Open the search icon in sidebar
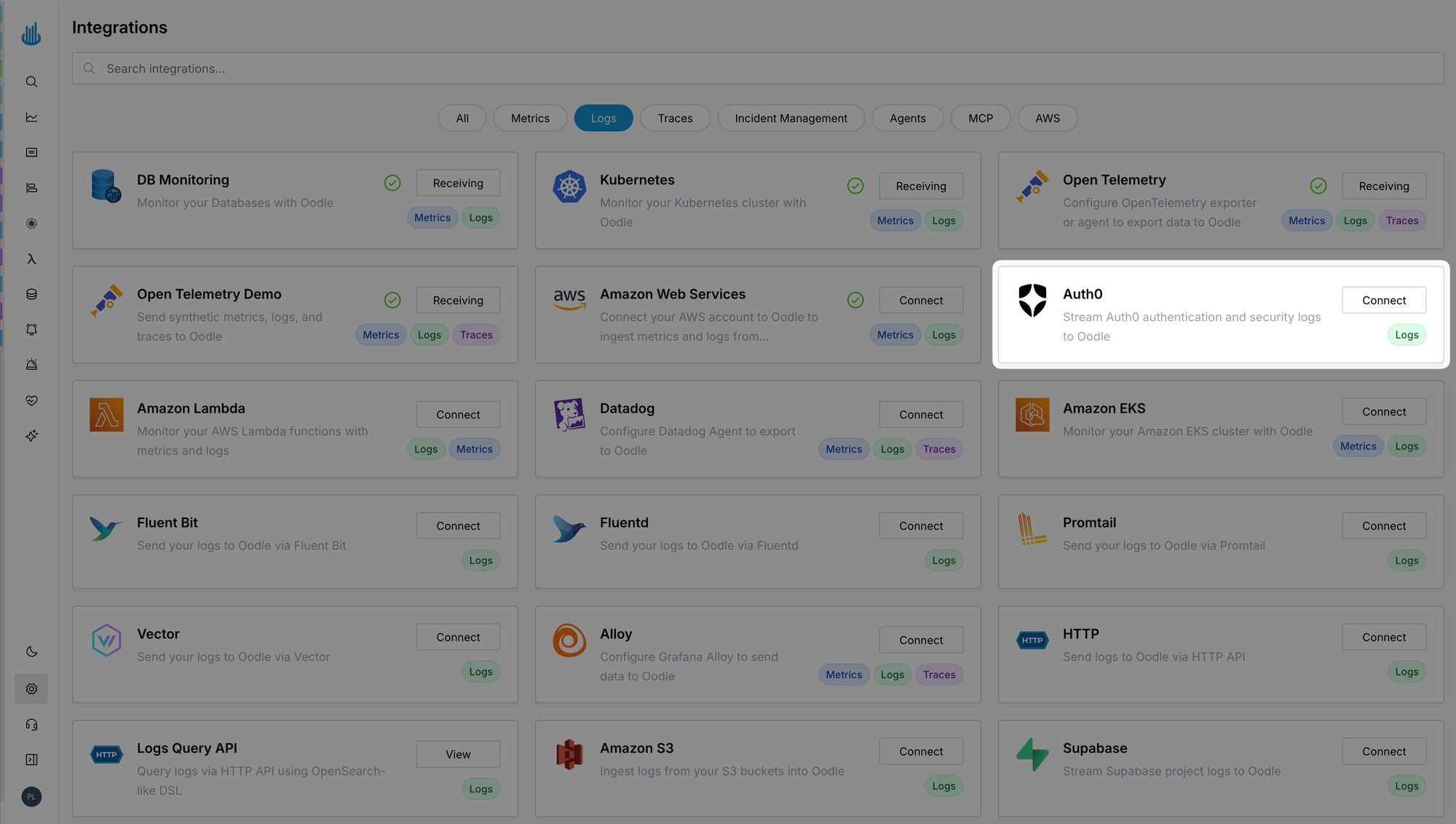This screenshot has width=1456, height=824. pos(31,82)
